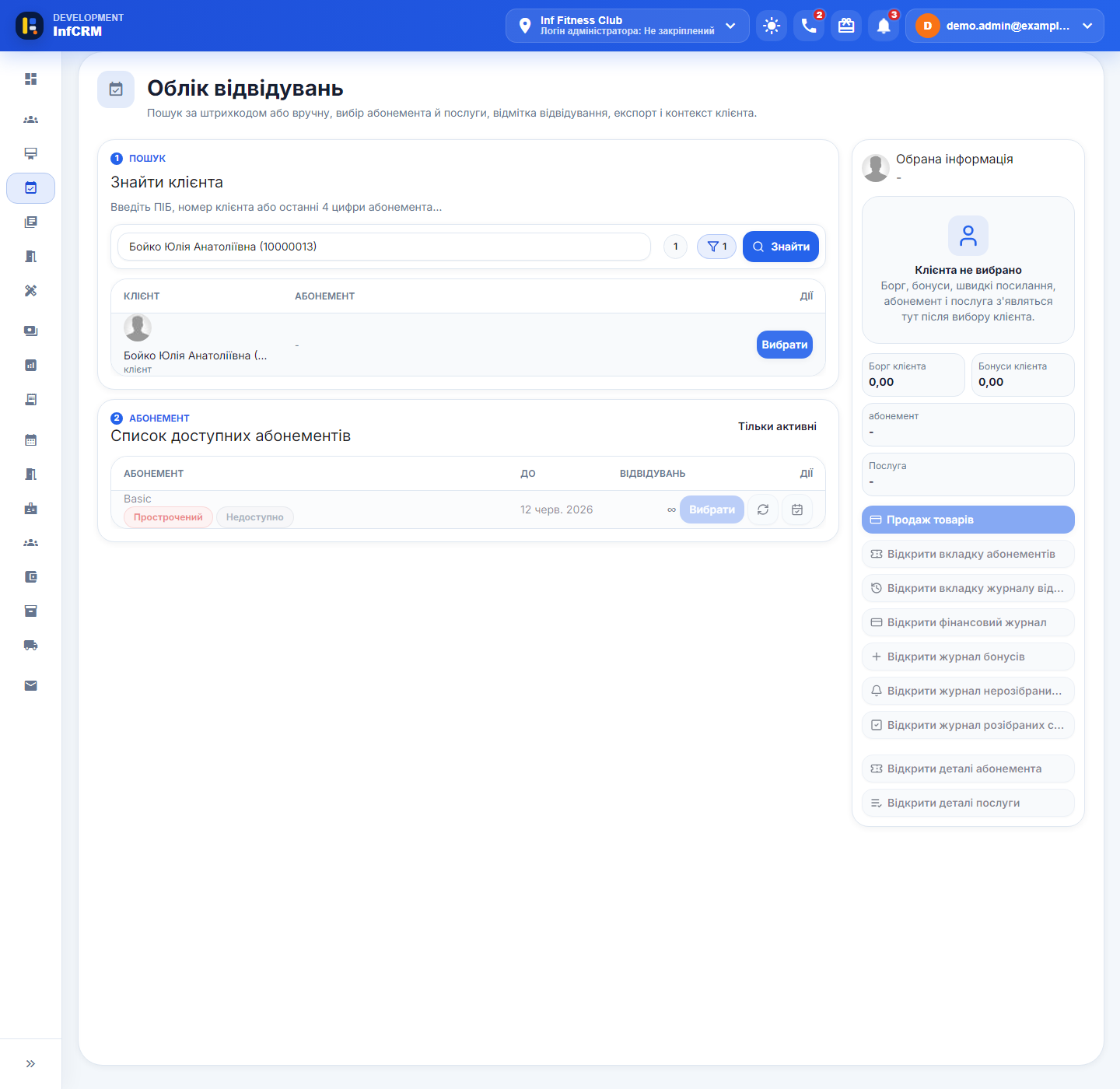The image size is (1120, 1089).
Task: Click client avatar in search results row
Action: tap(138, 328)
